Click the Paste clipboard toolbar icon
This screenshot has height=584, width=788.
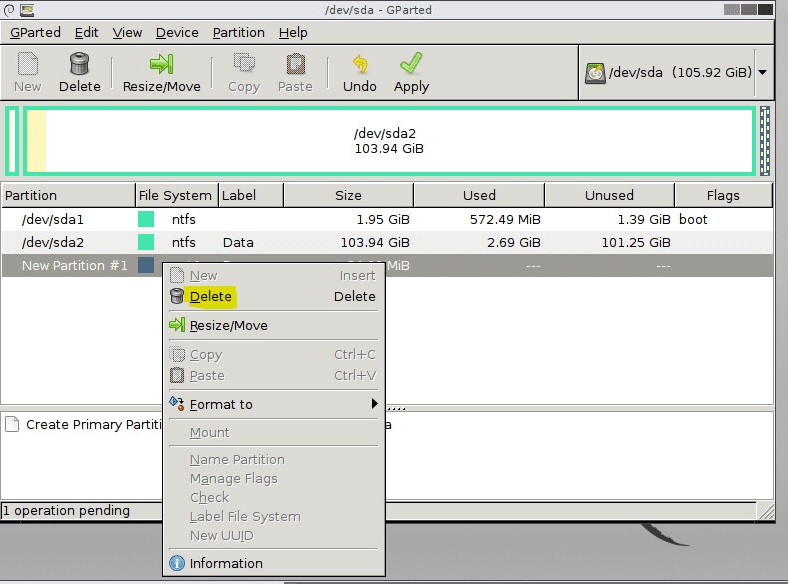[x=296, y=64]
